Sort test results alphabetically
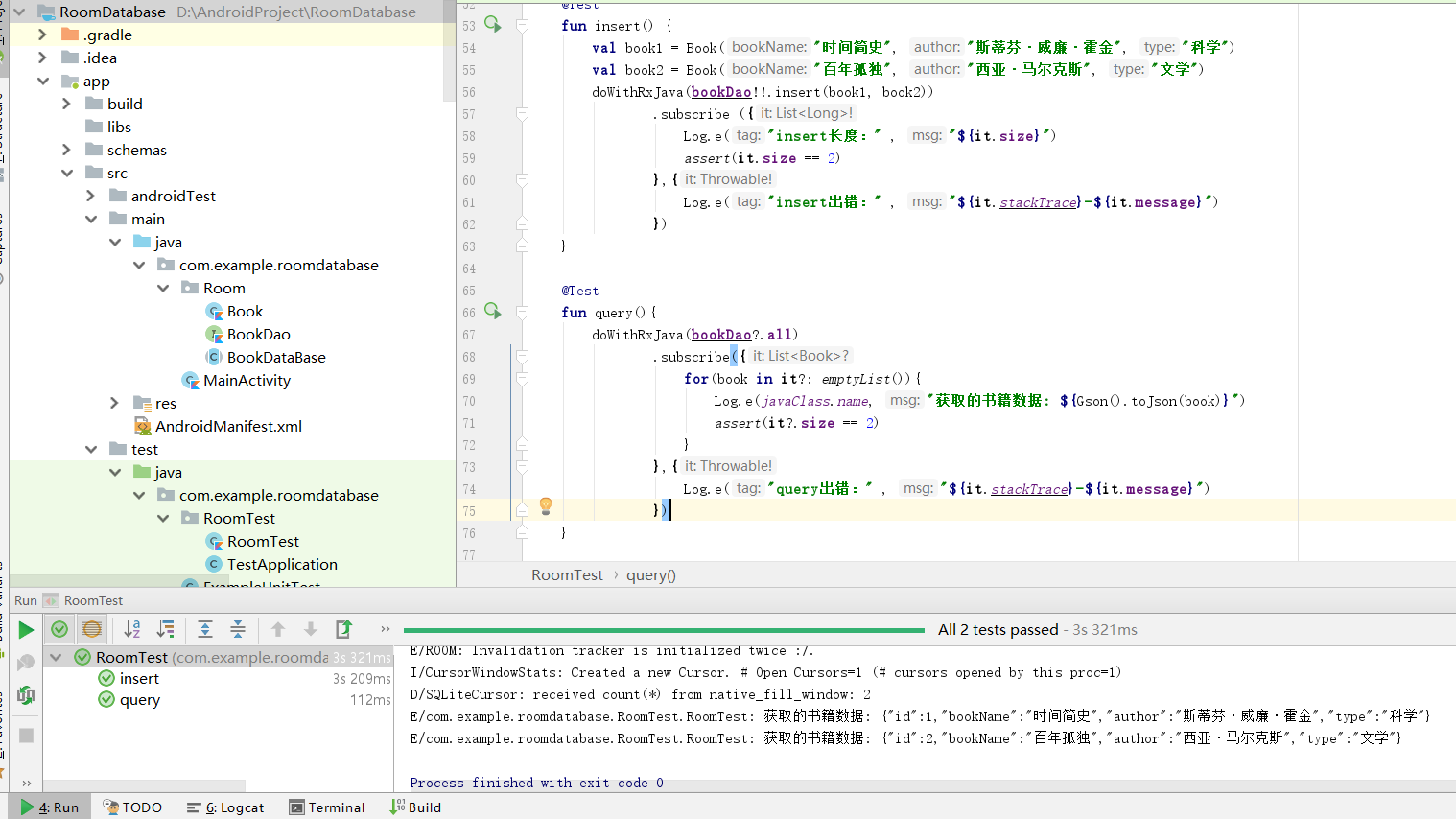Screen dimensions: 1456x819 (132, 630)
